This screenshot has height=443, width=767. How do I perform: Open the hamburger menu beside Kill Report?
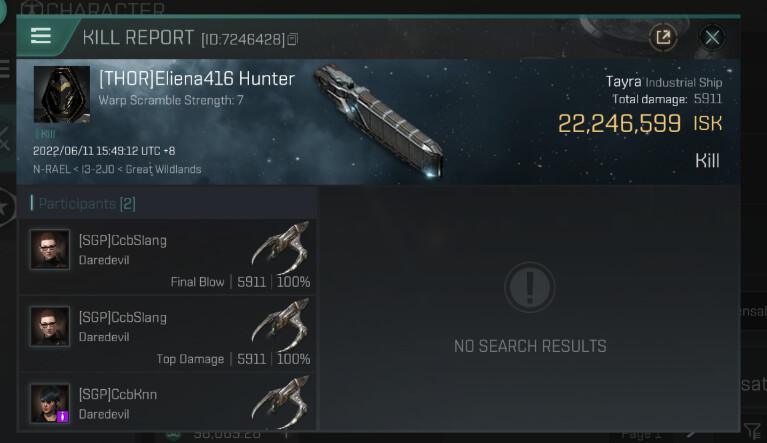click(x=41, y=36)
